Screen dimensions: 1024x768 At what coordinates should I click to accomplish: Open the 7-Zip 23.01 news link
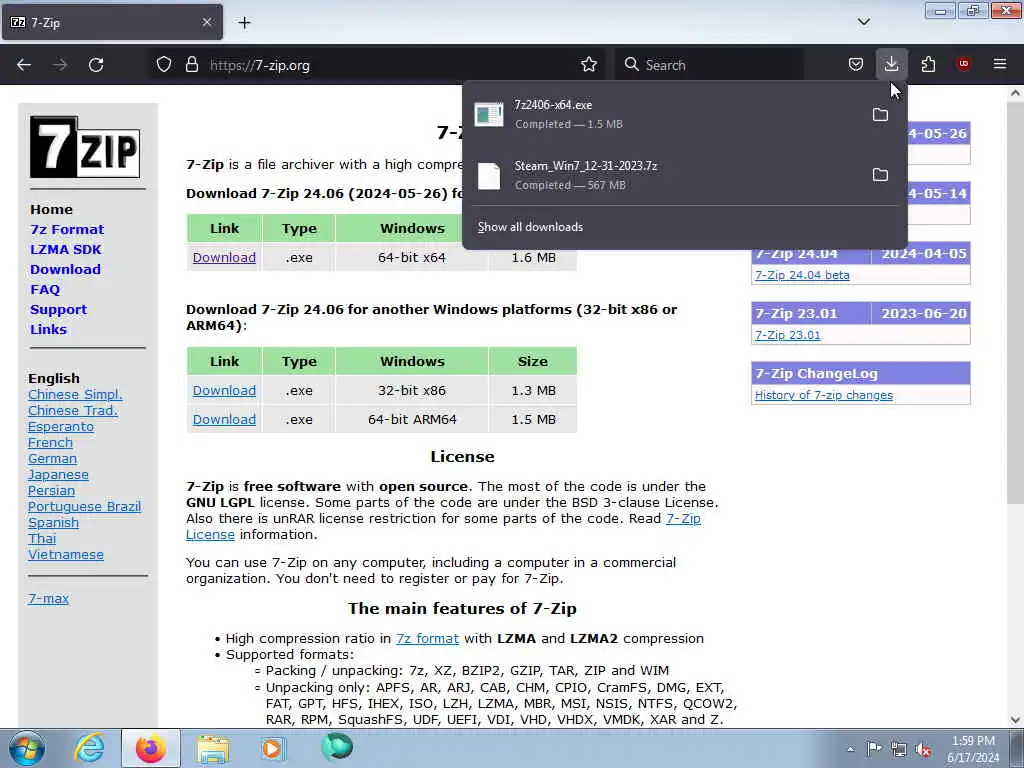(x=788, y=335)
